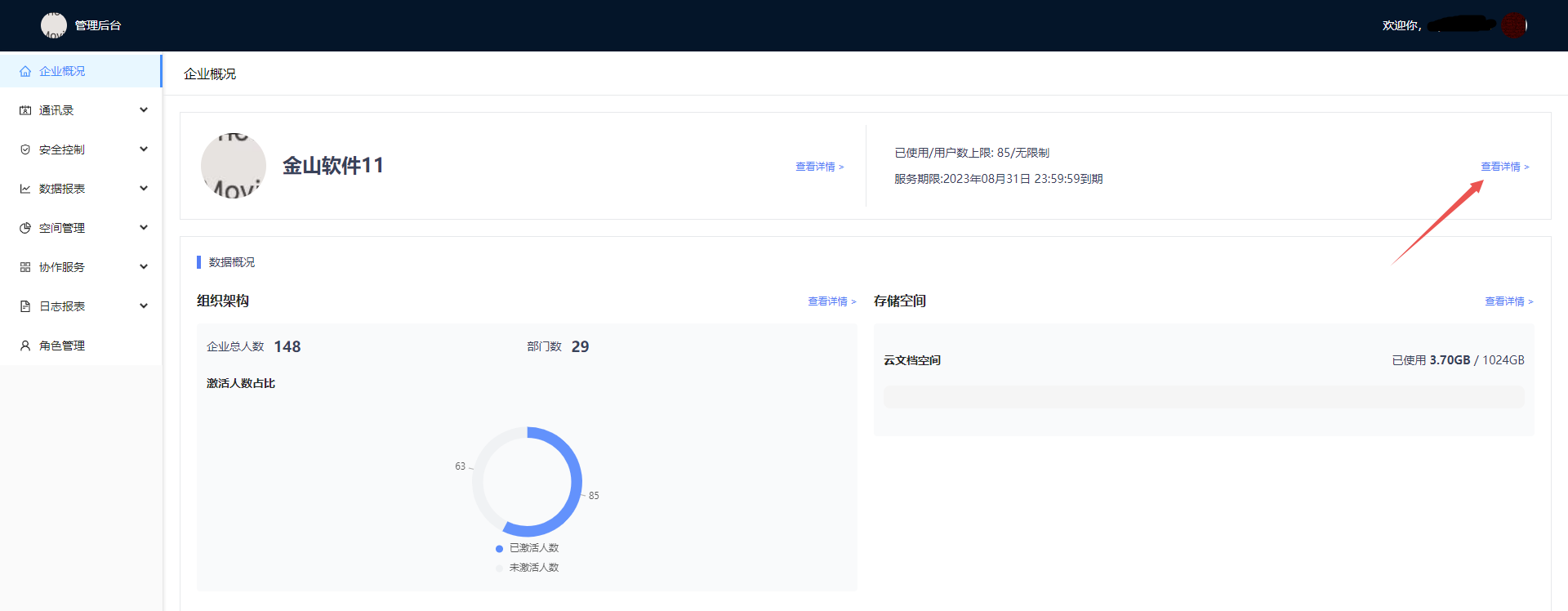Open 查看详情 link next to 组织架构
This screenshot has width=1568, height=611.
[x=831, y=301]
